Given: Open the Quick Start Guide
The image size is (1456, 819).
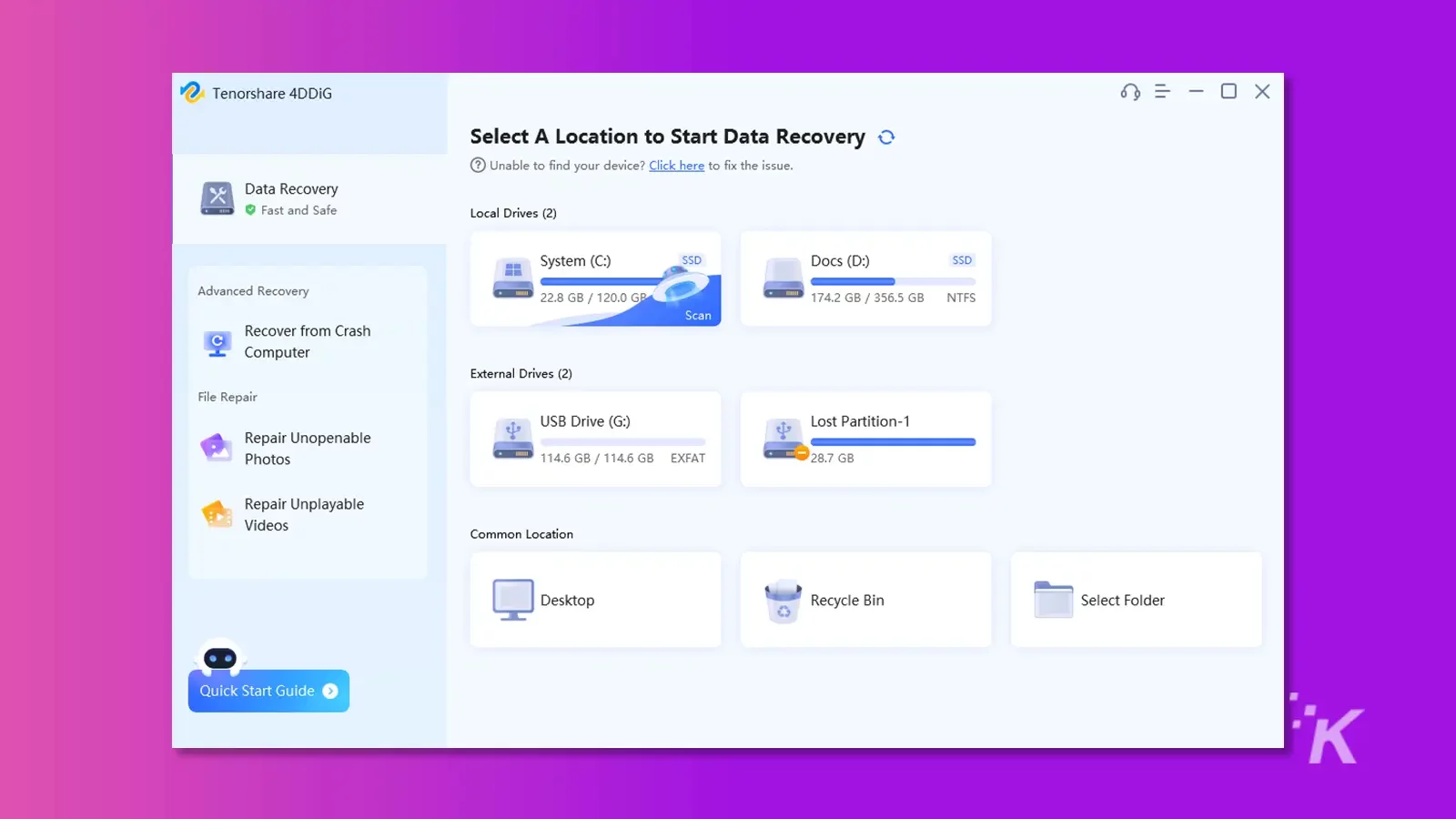Looking at the screenshot, I should (268, 691).
